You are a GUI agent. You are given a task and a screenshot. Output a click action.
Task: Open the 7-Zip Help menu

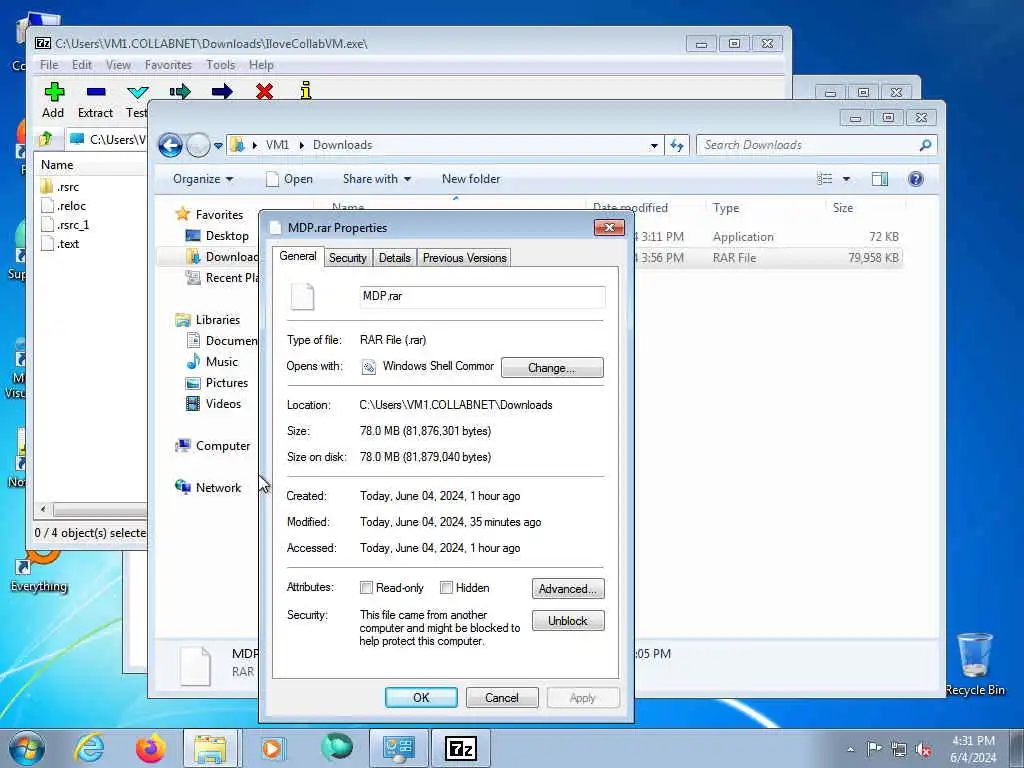point(261,65)
